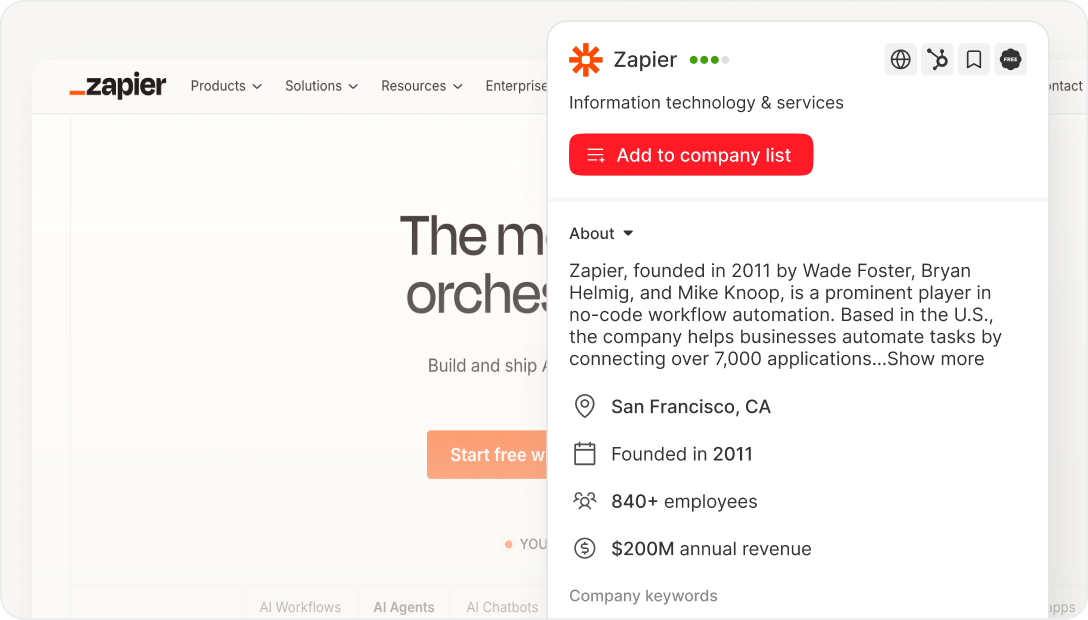
Task: Switch to the AI Agents tab
Action: coord(403,607)
